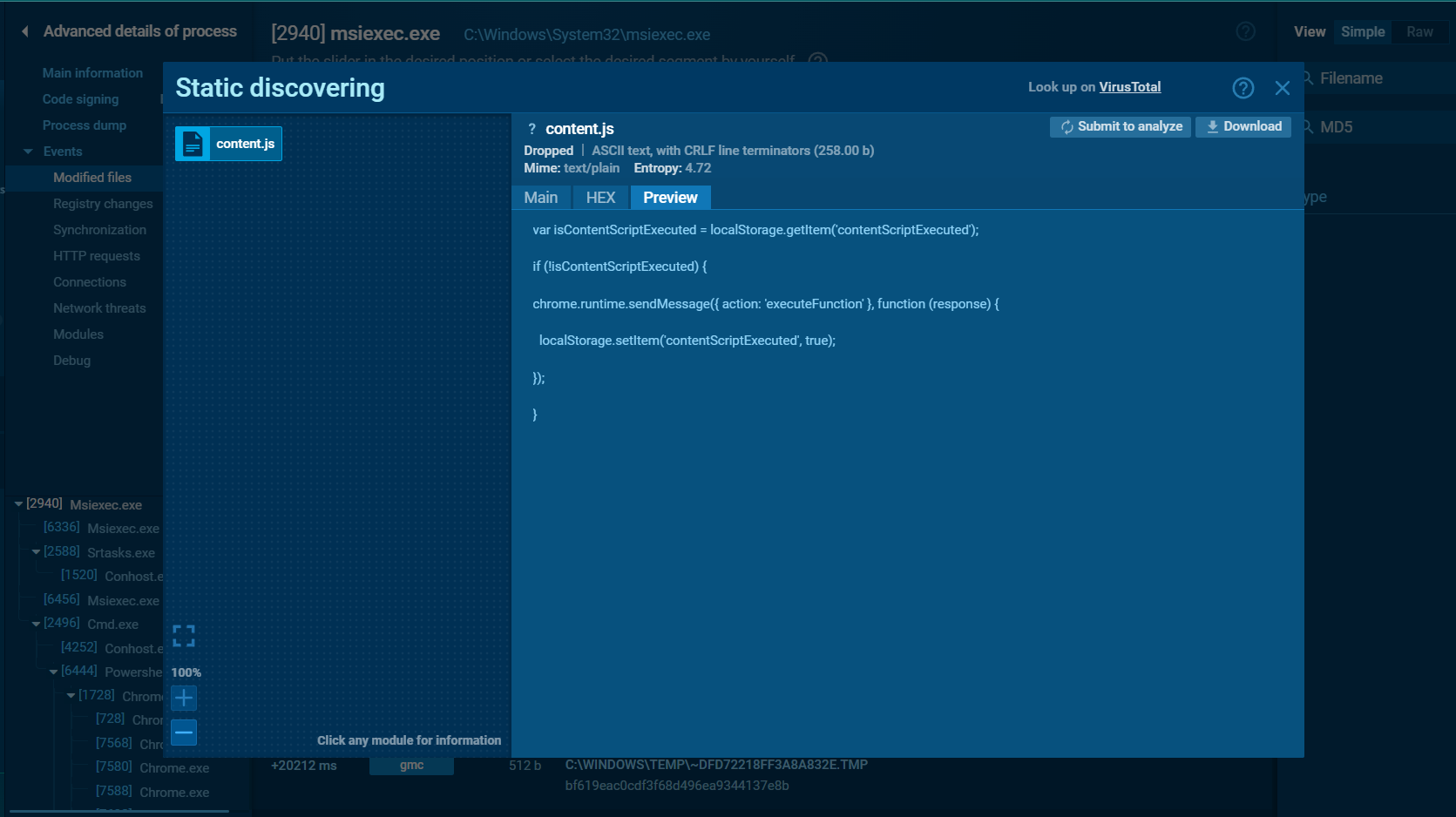Collapse the Events section
Screen dimensions: 1456x817
(x=29, y=152)
